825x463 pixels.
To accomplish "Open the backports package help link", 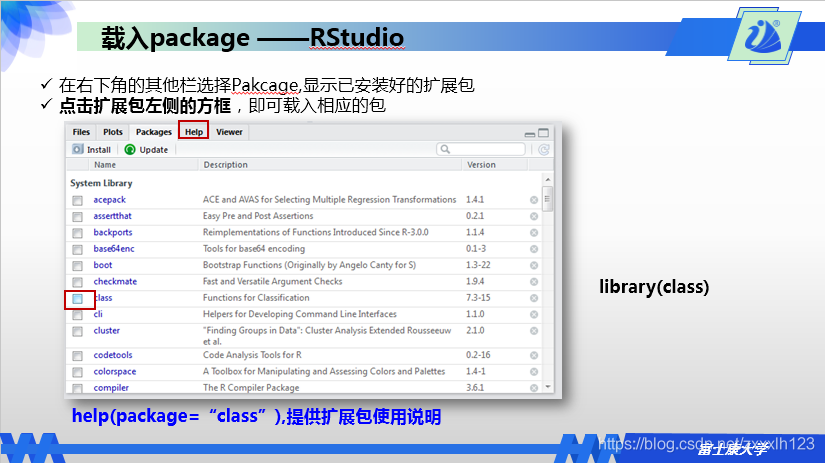I will click(x=113, y=232).
